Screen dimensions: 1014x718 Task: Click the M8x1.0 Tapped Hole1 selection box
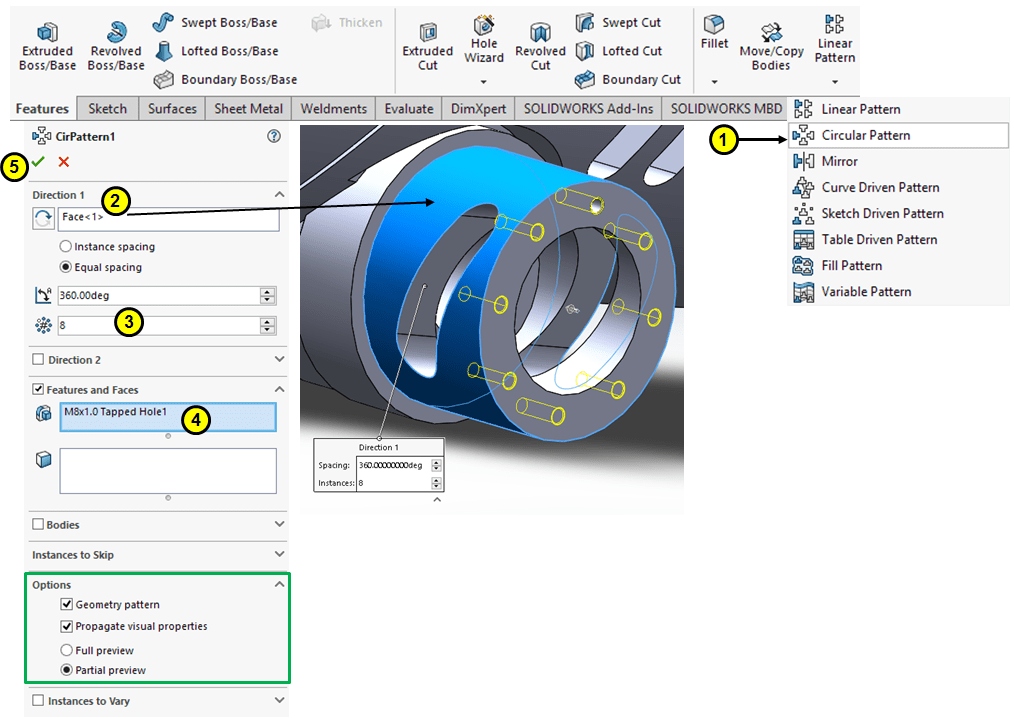167,417
